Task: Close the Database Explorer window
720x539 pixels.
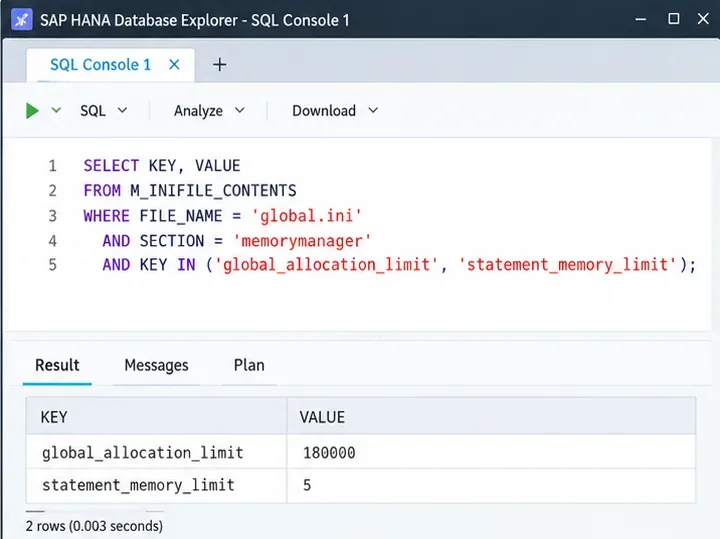Action: coord(703,19)
